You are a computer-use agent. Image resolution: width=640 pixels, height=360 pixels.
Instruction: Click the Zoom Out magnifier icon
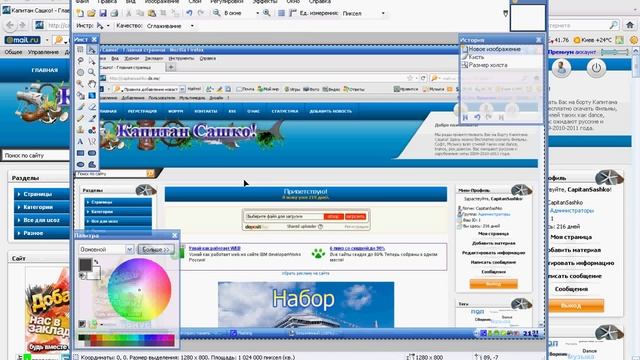(217, 13)
